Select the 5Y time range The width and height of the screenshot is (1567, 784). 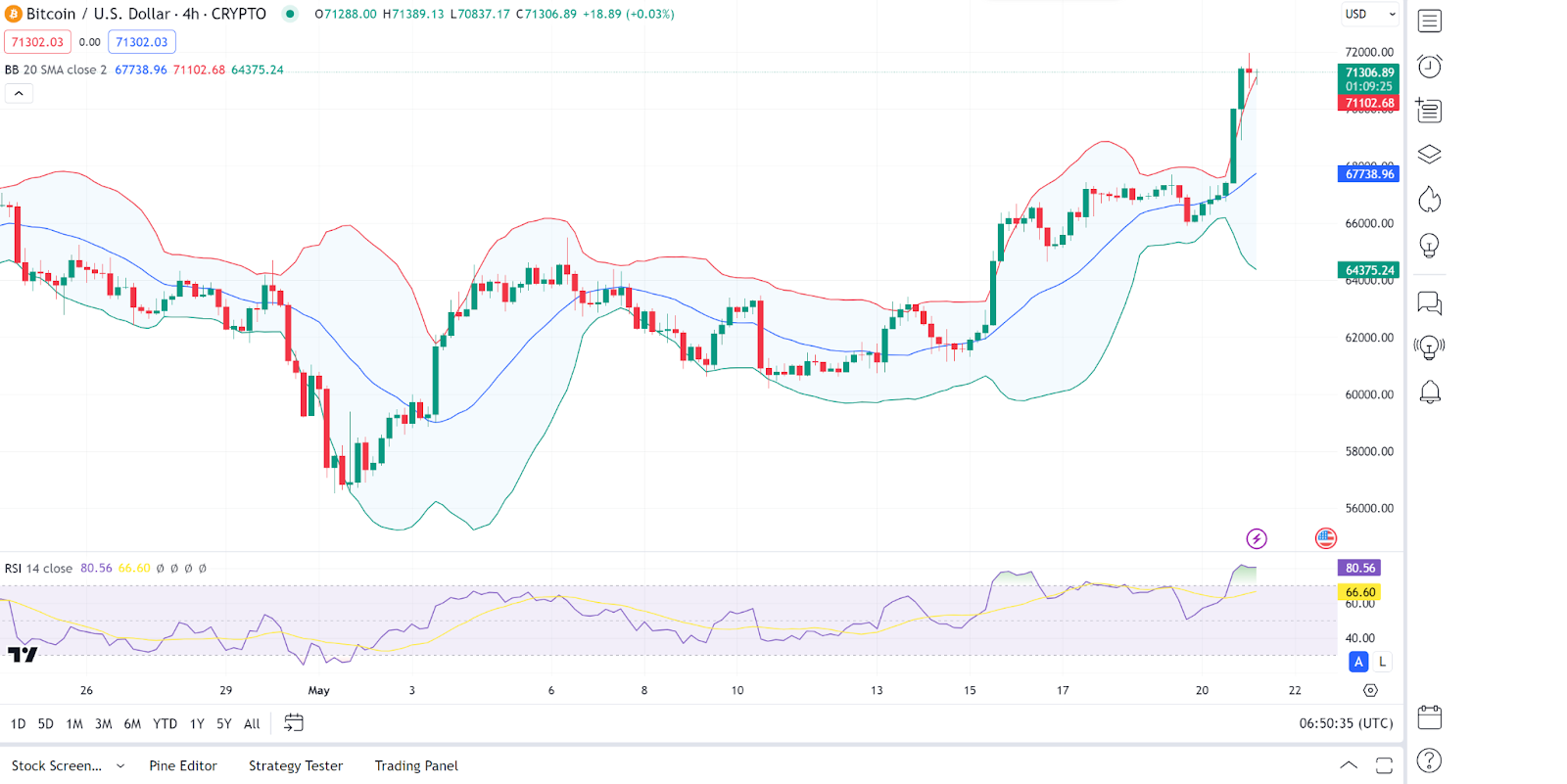point(223,724)
